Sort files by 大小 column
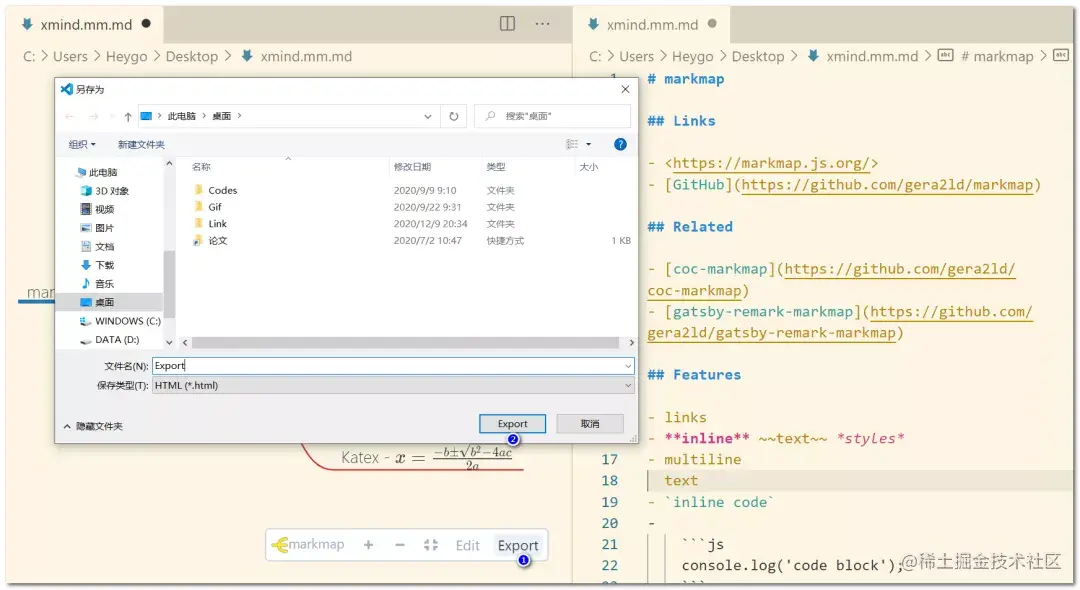This screenshot has height=590, width=1080. pos(588,167)
